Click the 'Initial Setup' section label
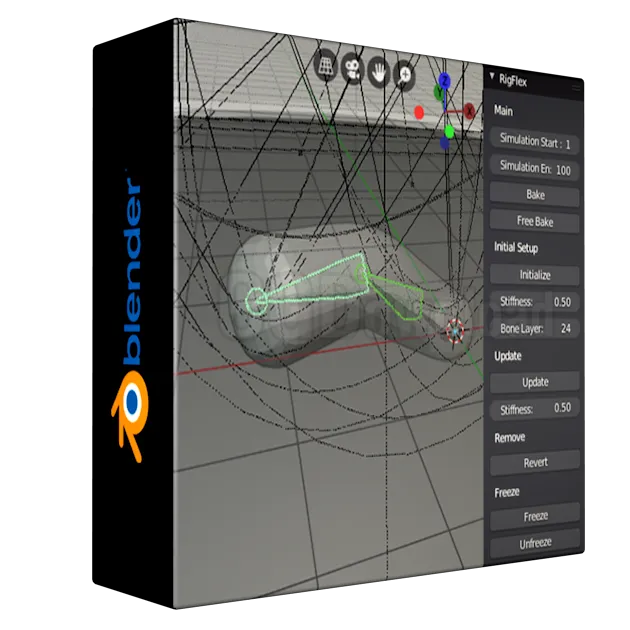 point(516,248)
